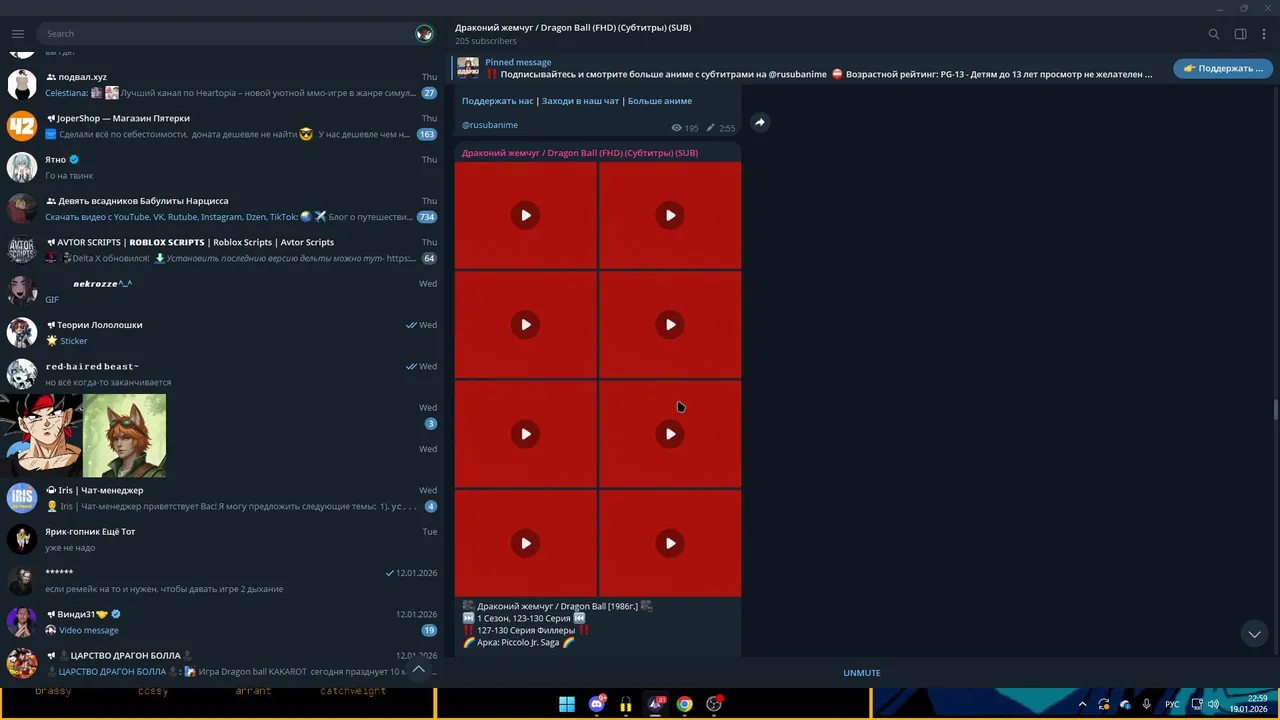Click Теории Лололошки channel avatar

22,332
